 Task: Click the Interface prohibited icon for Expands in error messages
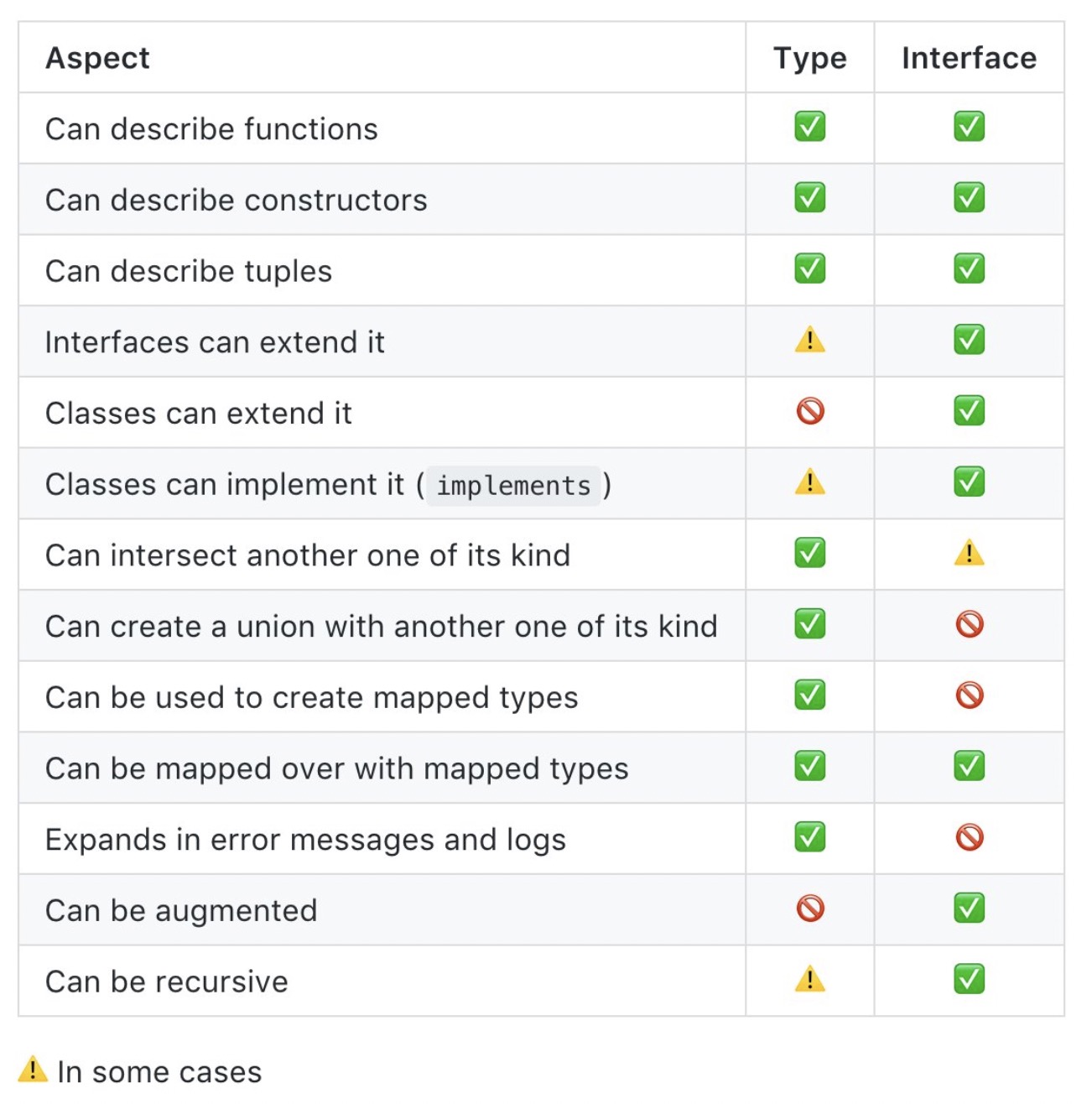pos(969,837)
